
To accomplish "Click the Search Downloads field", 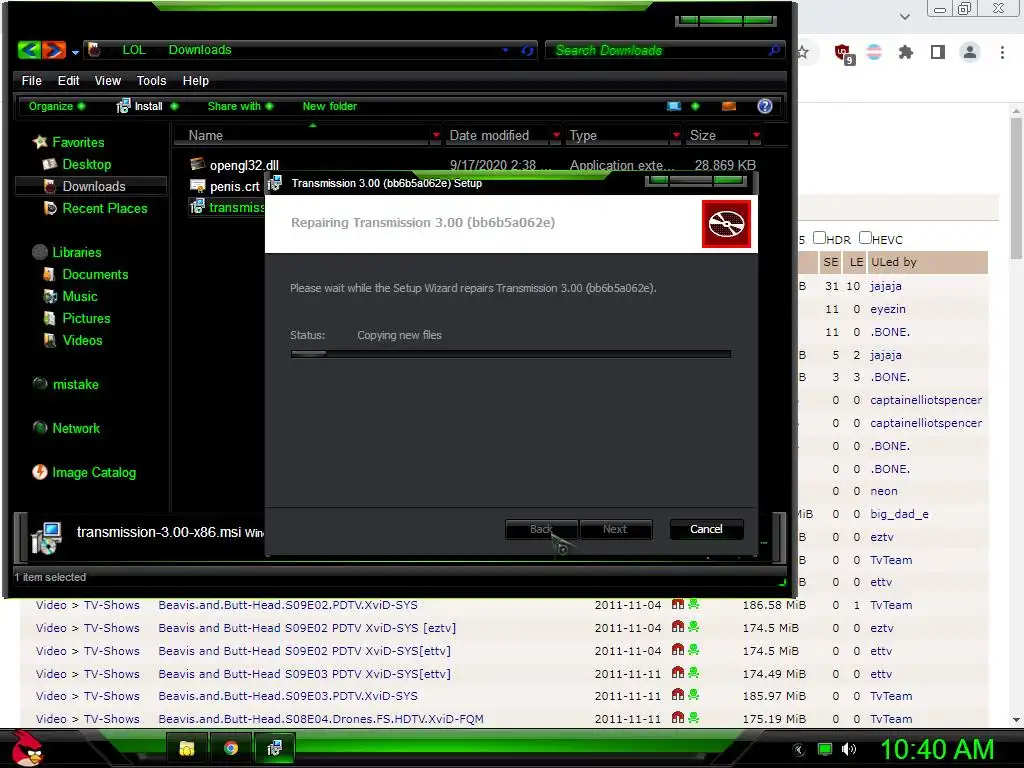I will tap(663, 50).
